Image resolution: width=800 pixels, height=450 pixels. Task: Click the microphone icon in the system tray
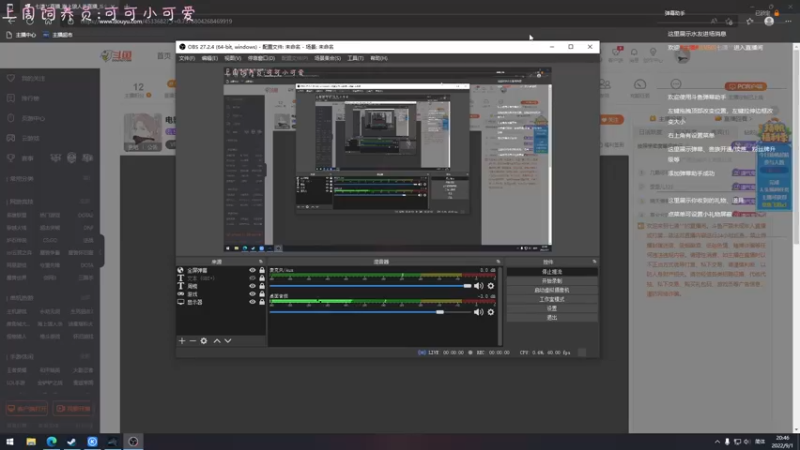point(727,442)
